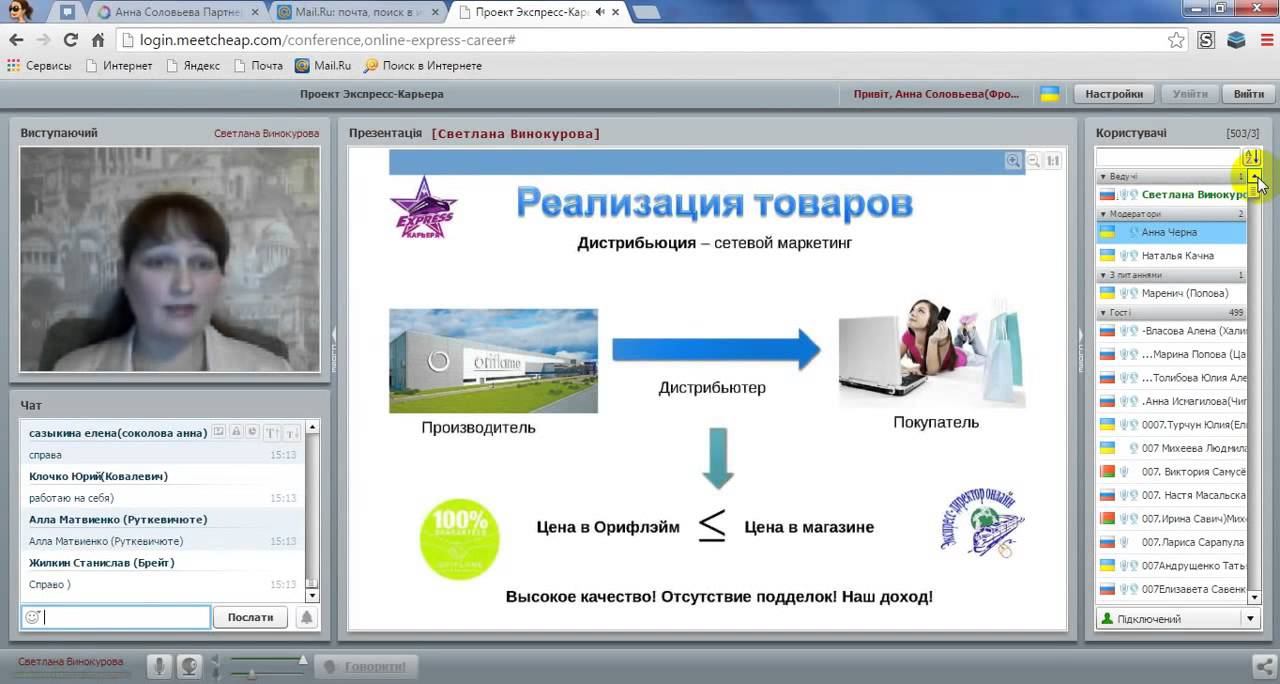Screen dimensions: 1280x684
Task: Click the blue layers extension icon
Action: tap(1236, 40)
